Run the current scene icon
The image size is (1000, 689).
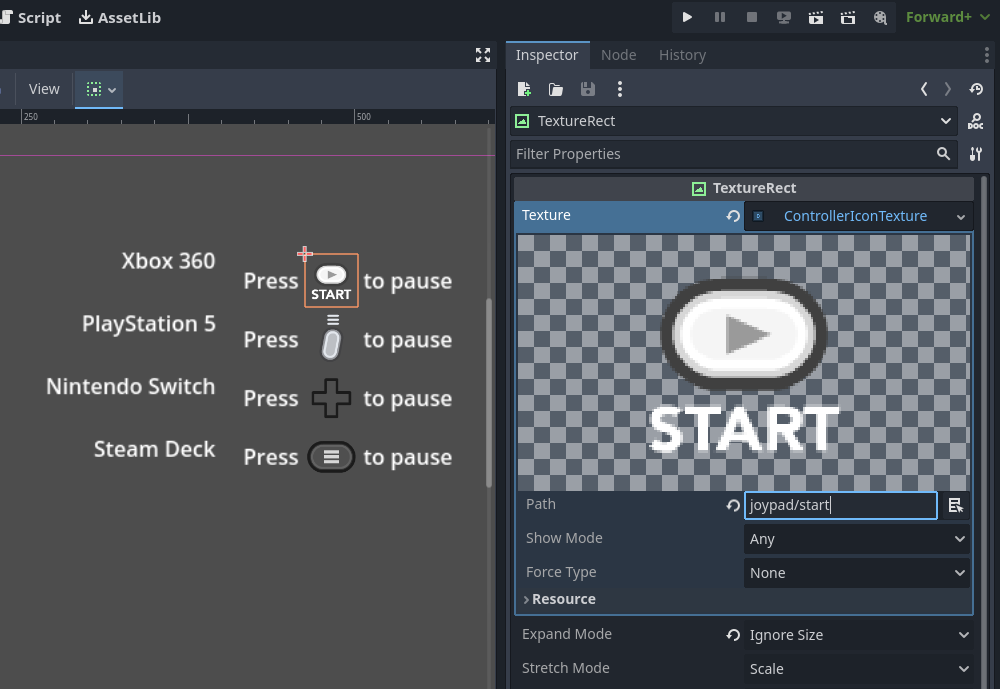point(816,17)
